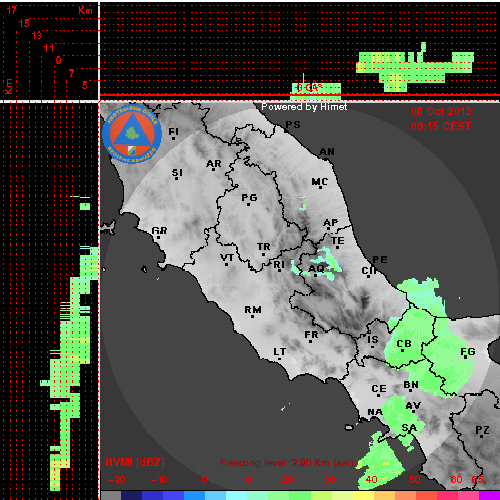Image resolution: width=500 pixels, height=500 pixels.
Task: Click the 9 km altitude label
Action: (x=59, y=60)
